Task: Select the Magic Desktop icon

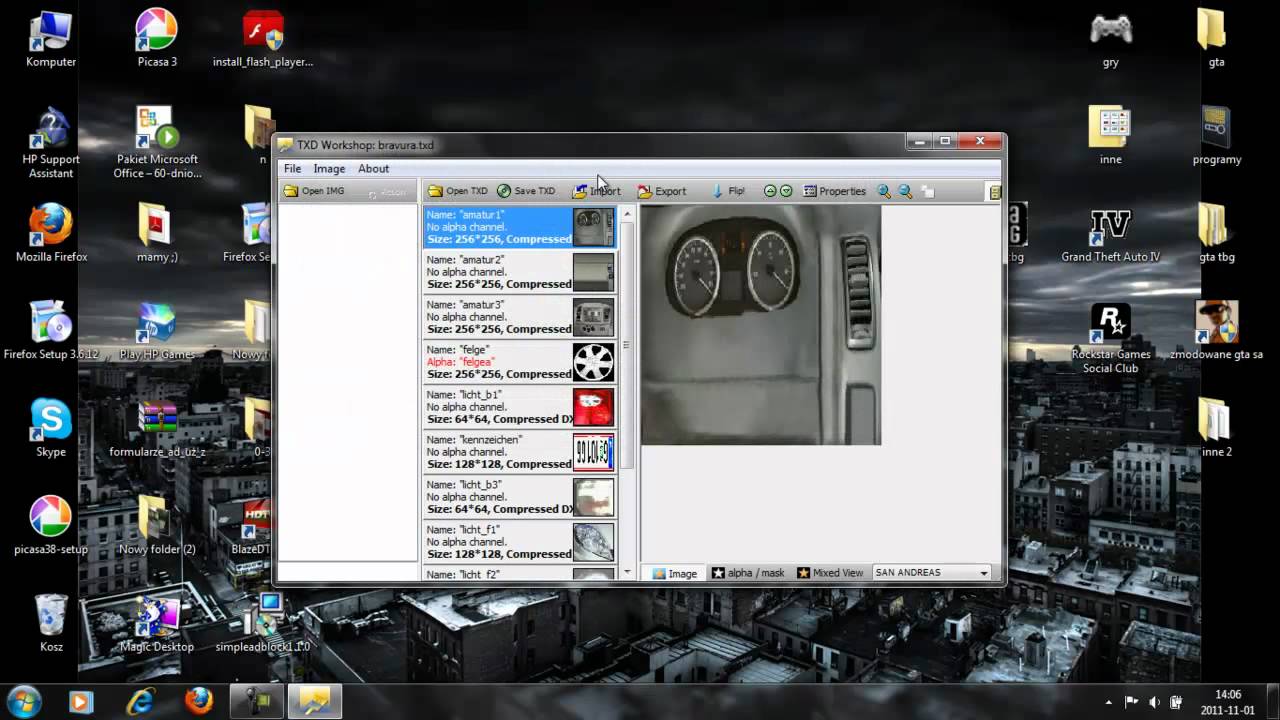Action: [x=157, y=624]
